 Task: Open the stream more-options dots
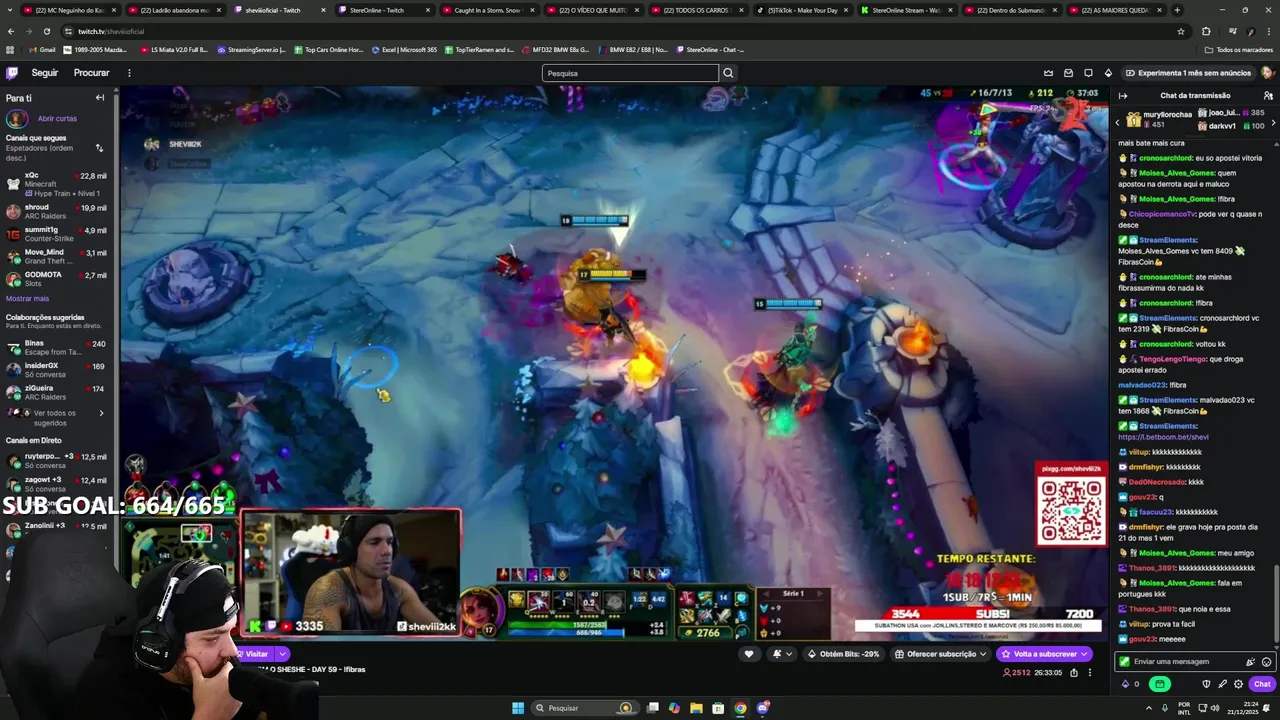(x=1091, y=673)
